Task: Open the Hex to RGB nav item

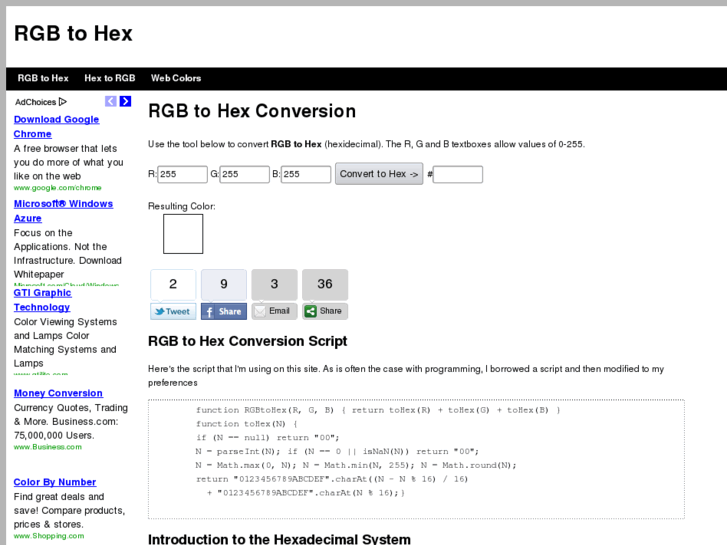Action: pyautogui.click(x=110, y=78)
